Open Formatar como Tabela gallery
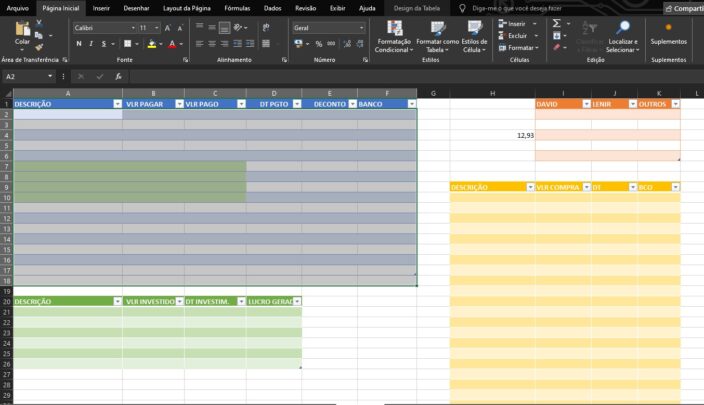The image size is (704, 405). click(437, 38)
